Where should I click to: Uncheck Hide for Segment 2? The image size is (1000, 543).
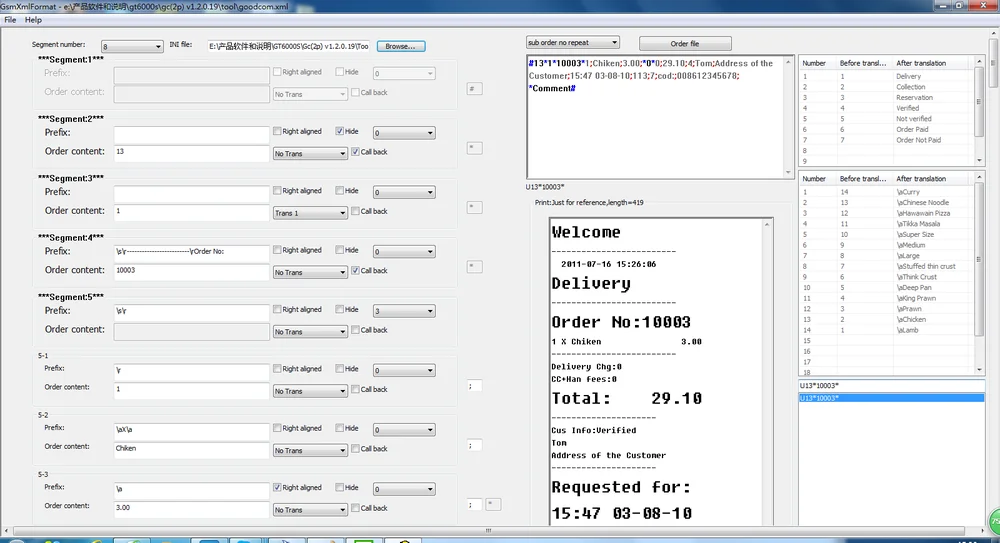point(339,131)
